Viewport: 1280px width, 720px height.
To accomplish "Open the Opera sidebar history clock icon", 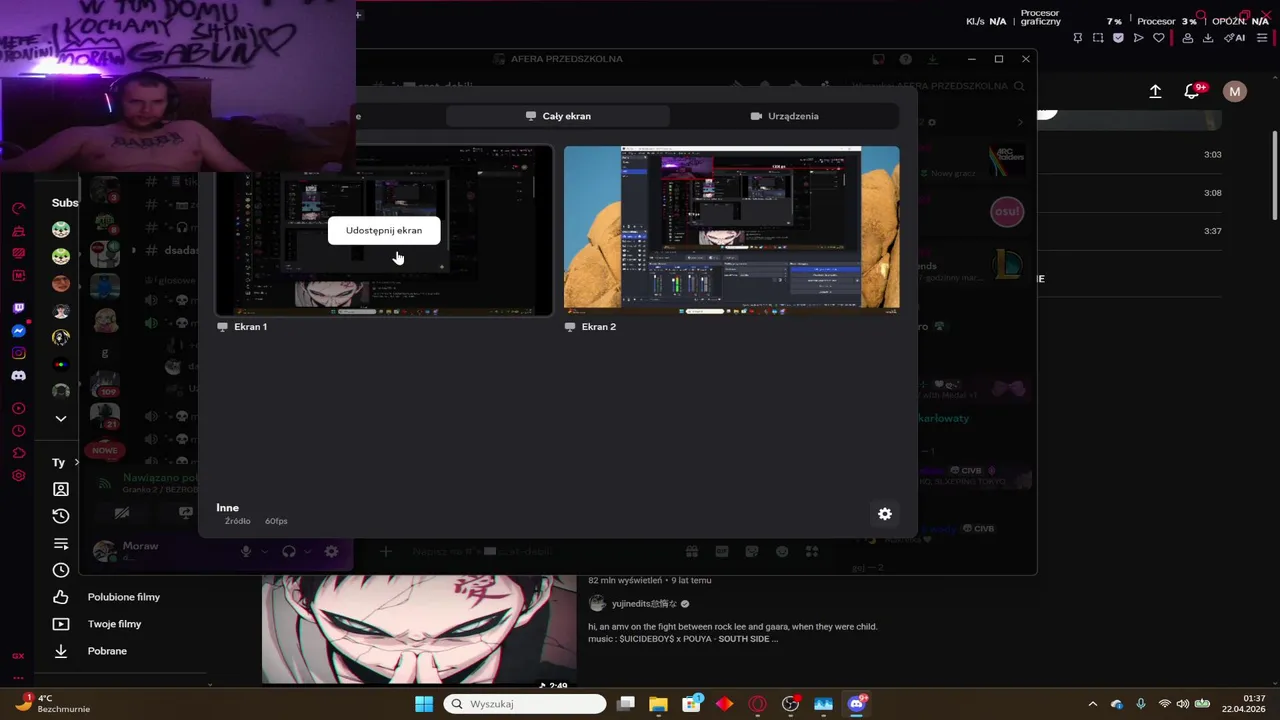I will pos(18,431).
